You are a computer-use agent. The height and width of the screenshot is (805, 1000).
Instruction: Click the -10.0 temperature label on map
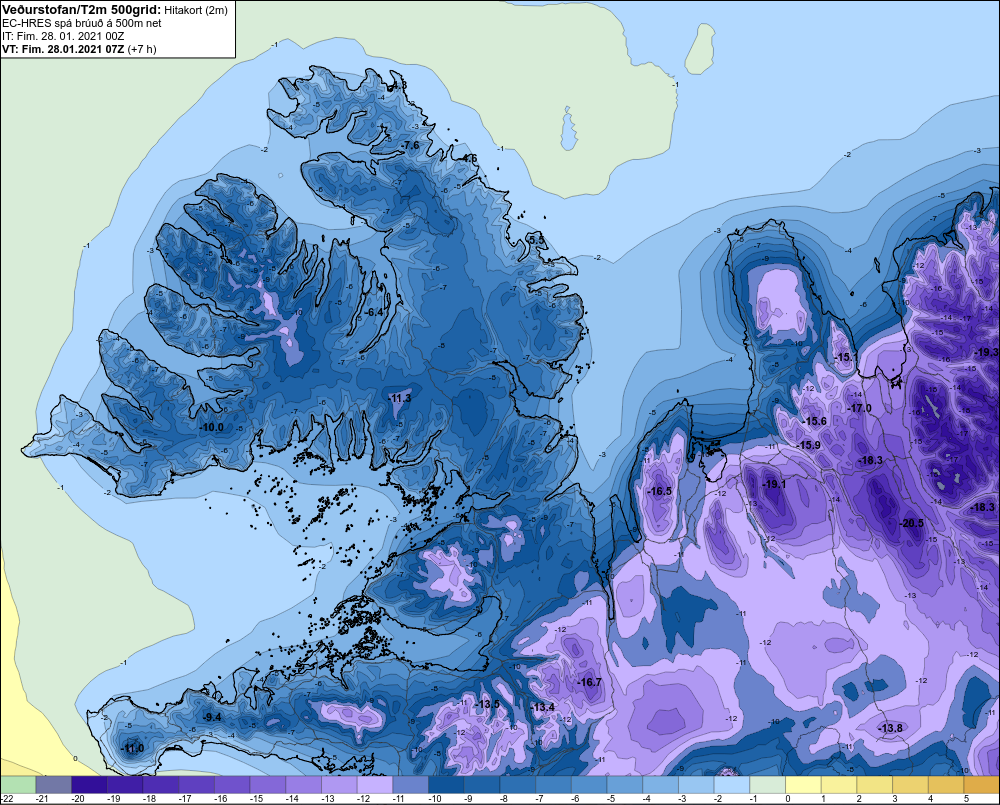point(212,427)
